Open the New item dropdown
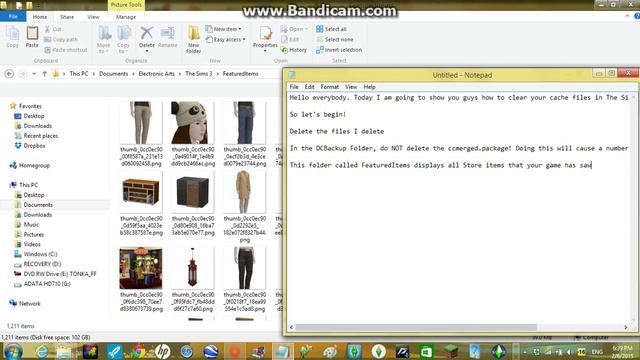This screenshot has height=360, width=640. pyautogui.click(x=224, y=29)
